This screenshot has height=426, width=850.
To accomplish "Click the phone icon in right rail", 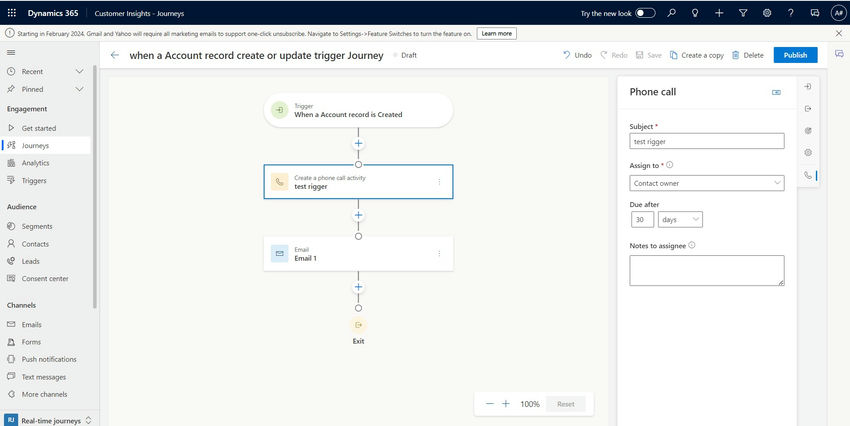I will point(808,175).
